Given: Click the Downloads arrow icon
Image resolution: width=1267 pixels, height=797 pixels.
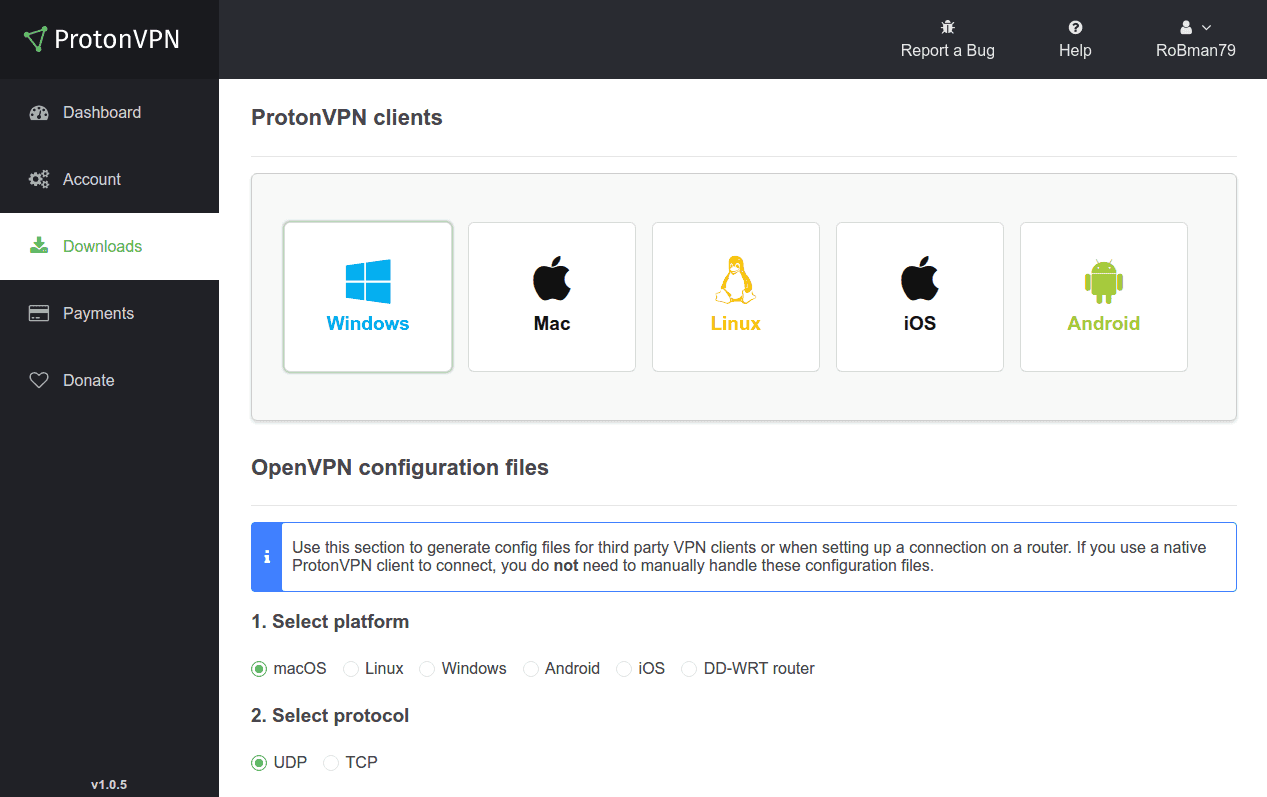Looking at the screenshot, I should coord(38,245).
